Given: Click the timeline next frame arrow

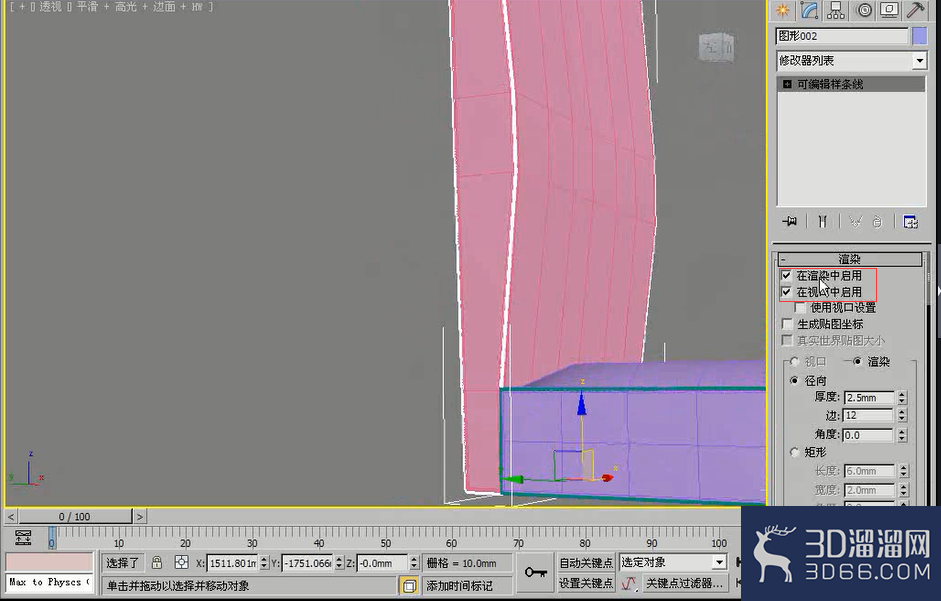Looking at the screenshot, I should pos(139,516).
